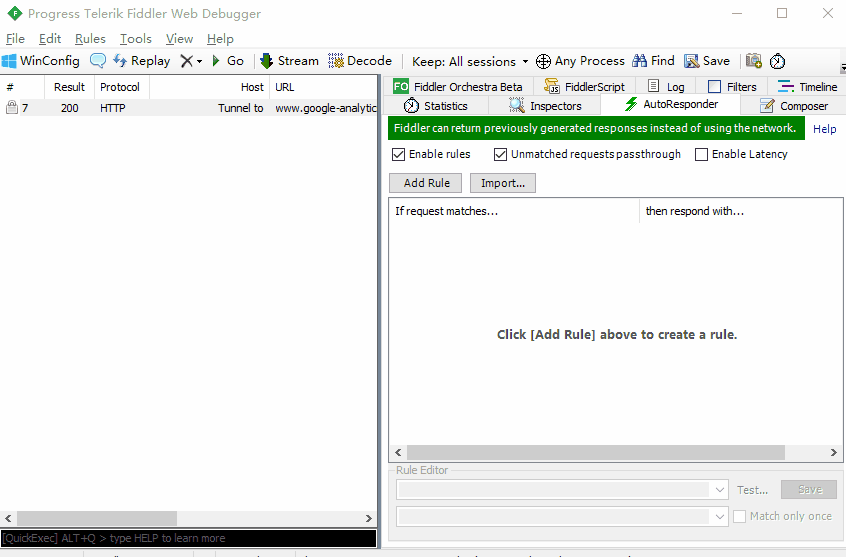Image resolution: width=846 pixels, height=557 pixels.
Task: Click the Test... link in Rule Editor
Action: pyautogui.click(x=752, y=490)
